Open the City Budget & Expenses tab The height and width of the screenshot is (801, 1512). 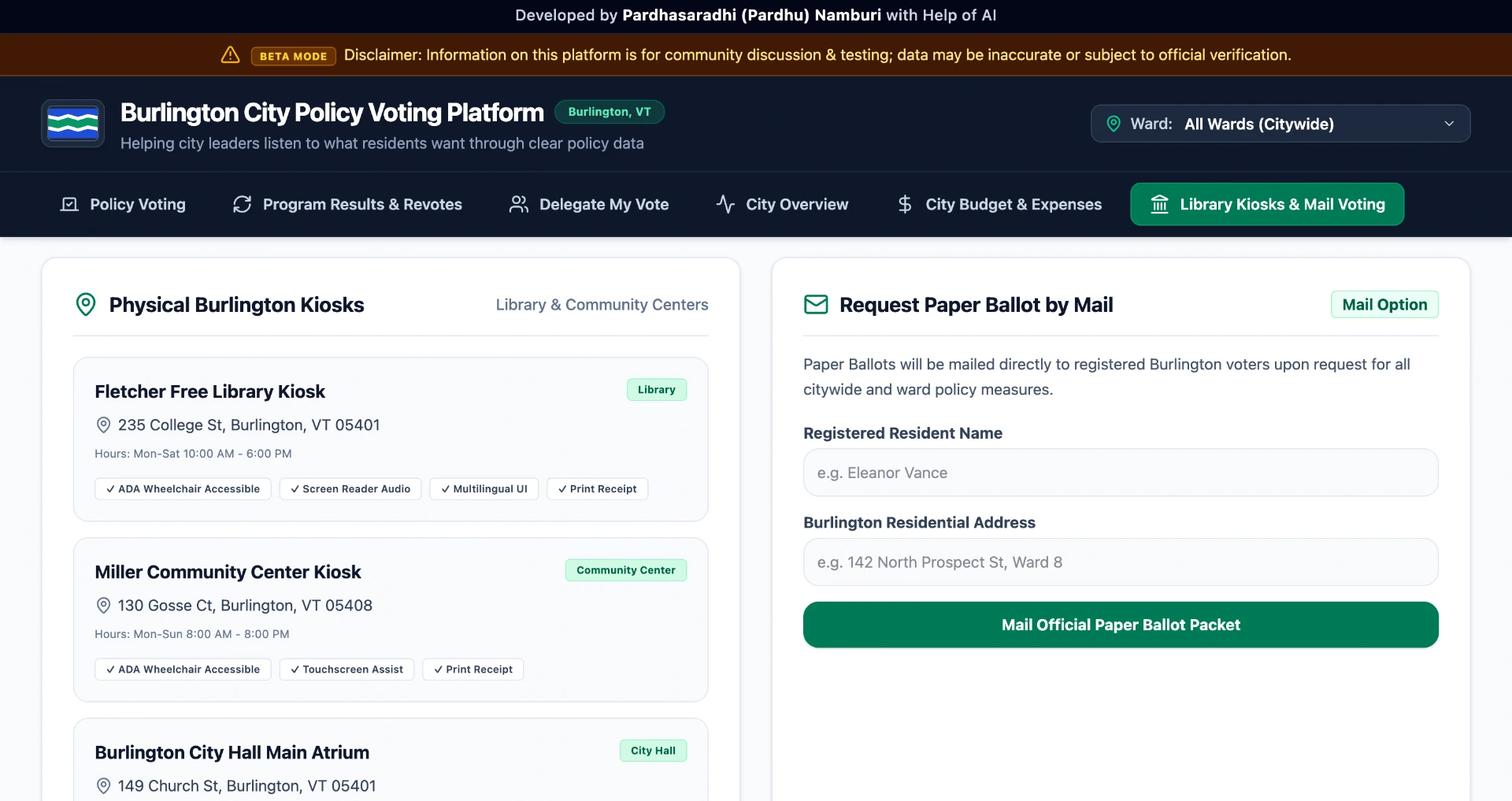(x=999, y=205)
